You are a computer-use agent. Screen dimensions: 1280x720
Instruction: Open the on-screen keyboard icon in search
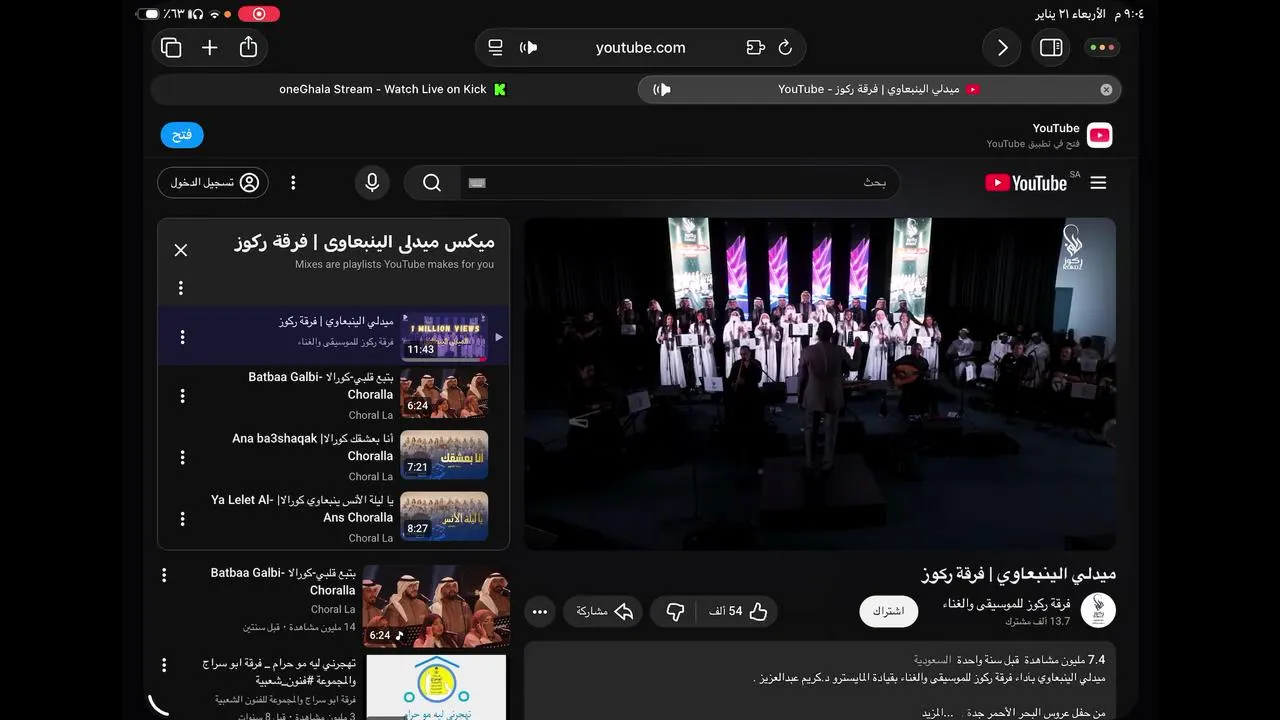[x=477, y=183]
